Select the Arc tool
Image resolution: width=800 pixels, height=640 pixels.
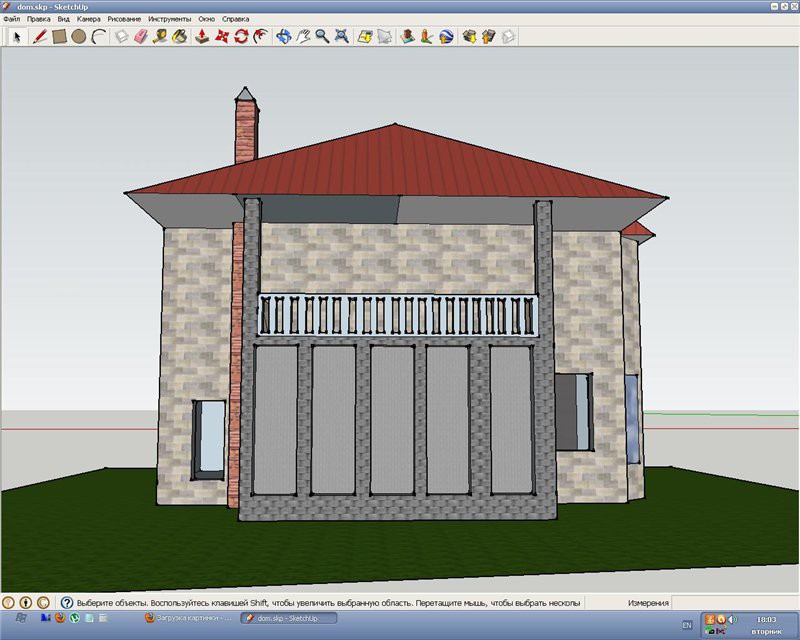coord(98,37)
